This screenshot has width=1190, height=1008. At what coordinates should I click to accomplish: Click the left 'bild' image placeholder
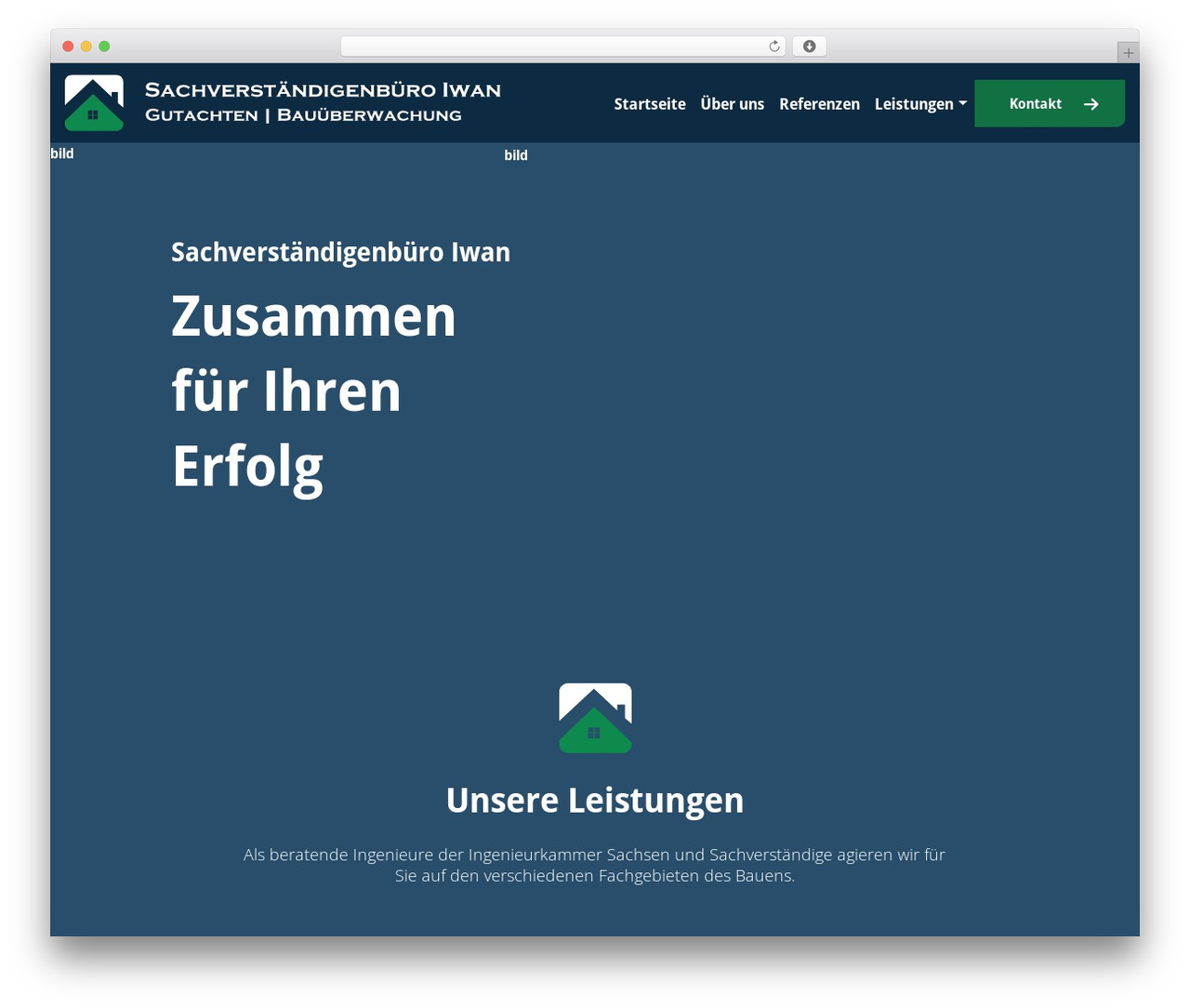[x=62, y=153]
